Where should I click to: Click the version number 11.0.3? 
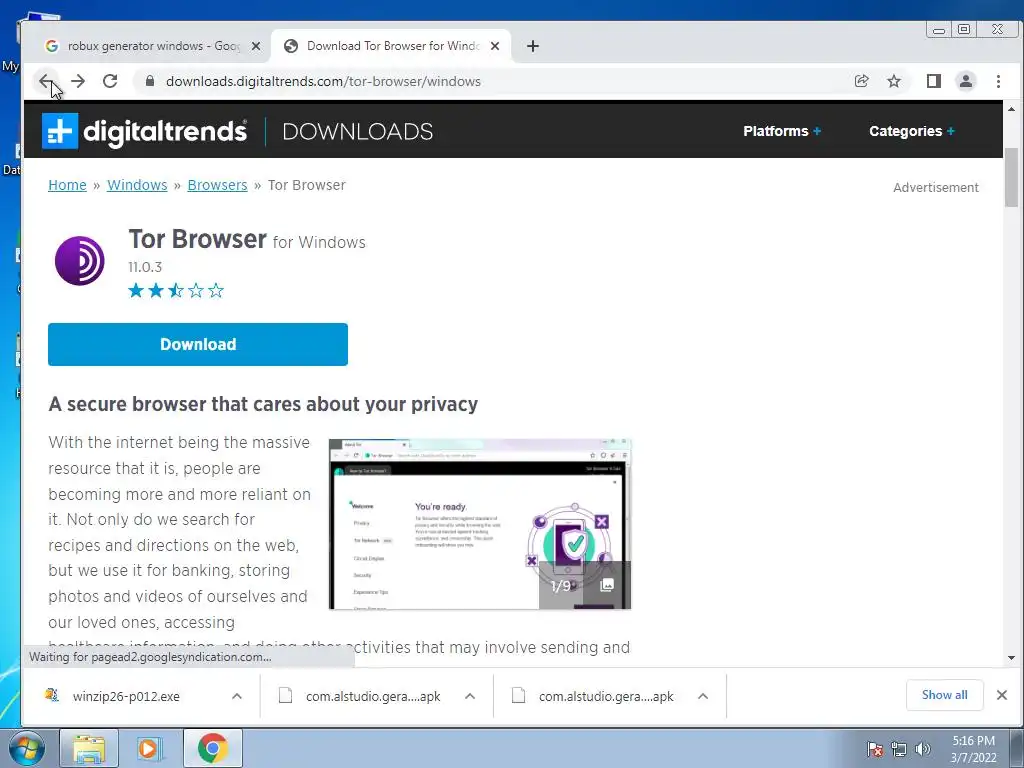tap(145, 267)
